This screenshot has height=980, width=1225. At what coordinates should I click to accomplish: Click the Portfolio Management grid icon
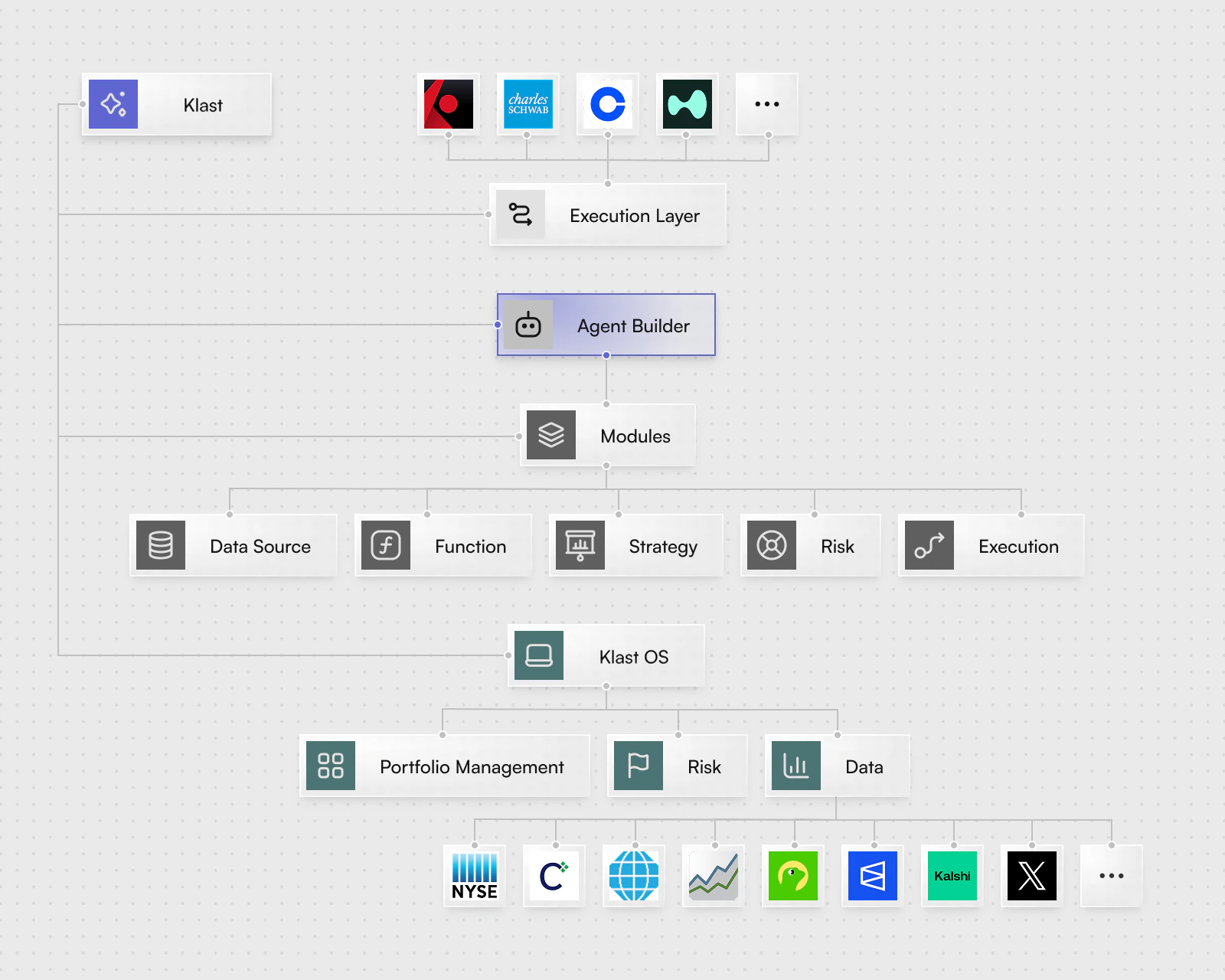331,766
